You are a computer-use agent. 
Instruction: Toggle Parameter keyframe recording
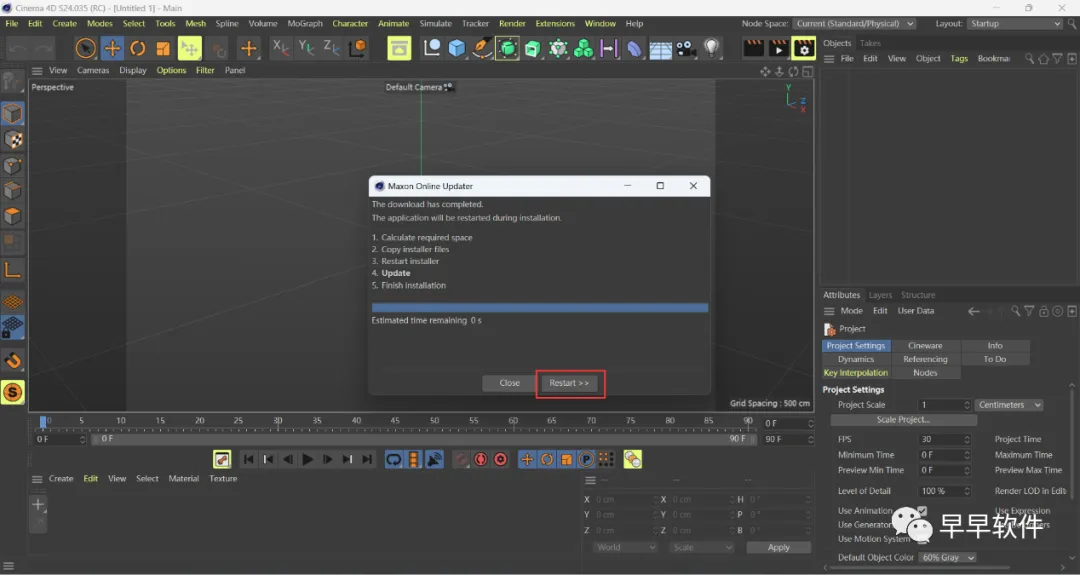[586, 459]
